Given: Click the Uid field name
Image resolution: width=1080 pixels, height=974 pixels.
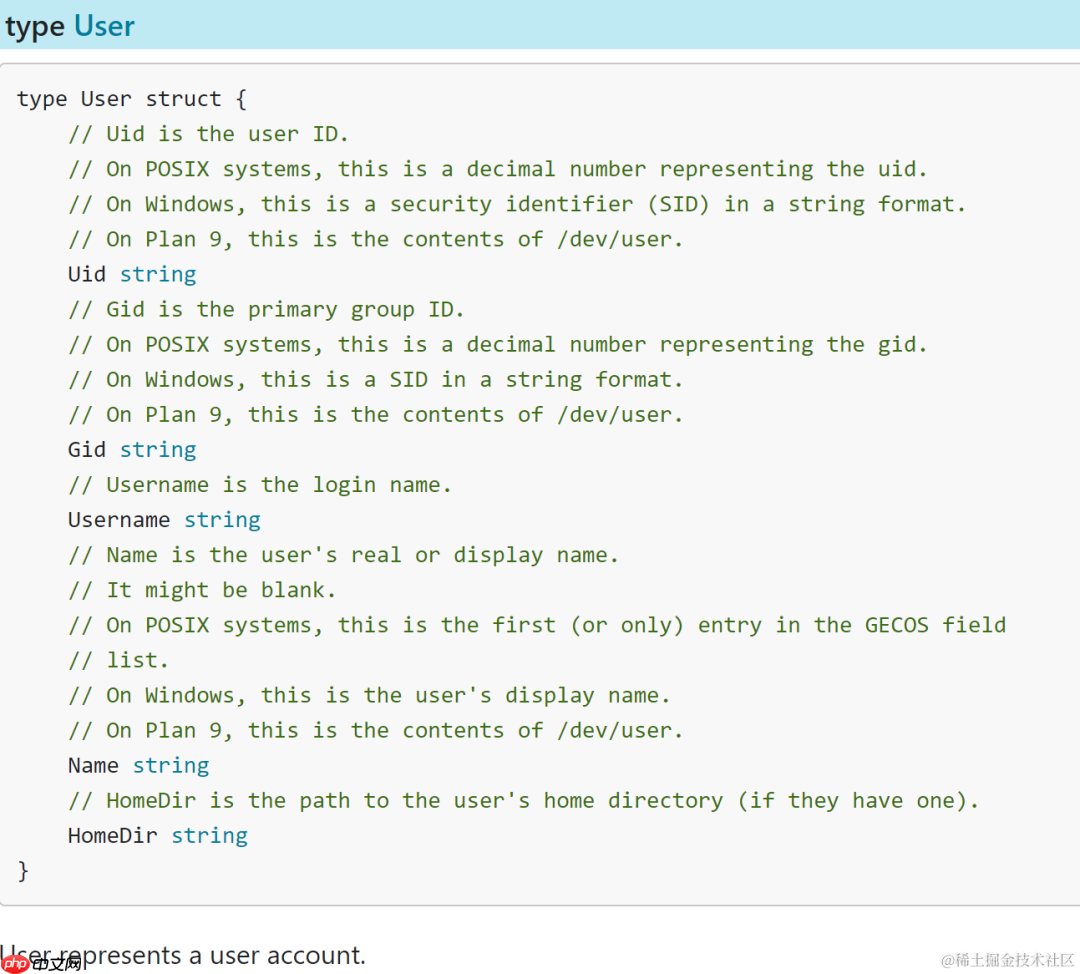Looking at the screenshot, I should click(87, 274).
